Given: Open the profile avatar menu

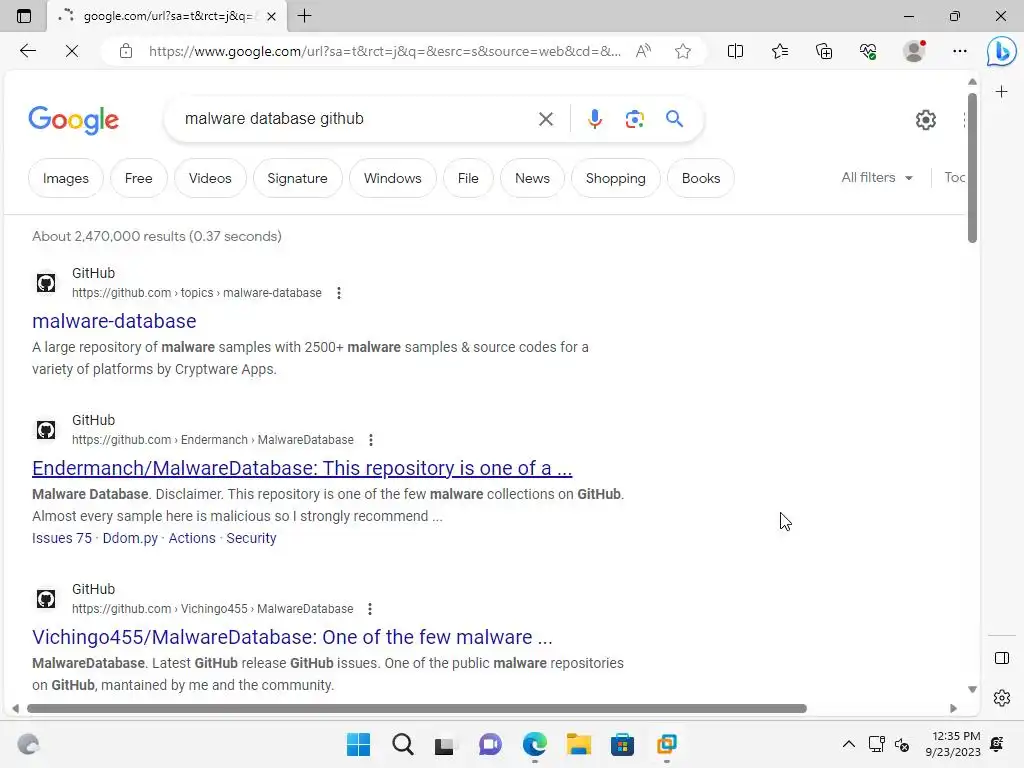Looking at the screenshot, I should (914, 51).
